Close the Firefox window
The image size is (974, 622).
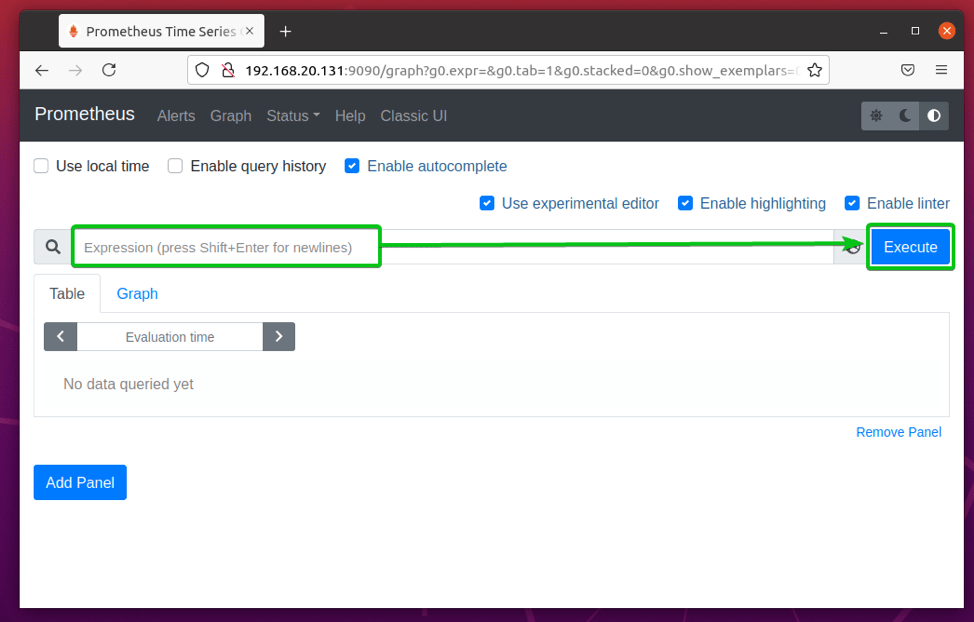click(947, 30)
